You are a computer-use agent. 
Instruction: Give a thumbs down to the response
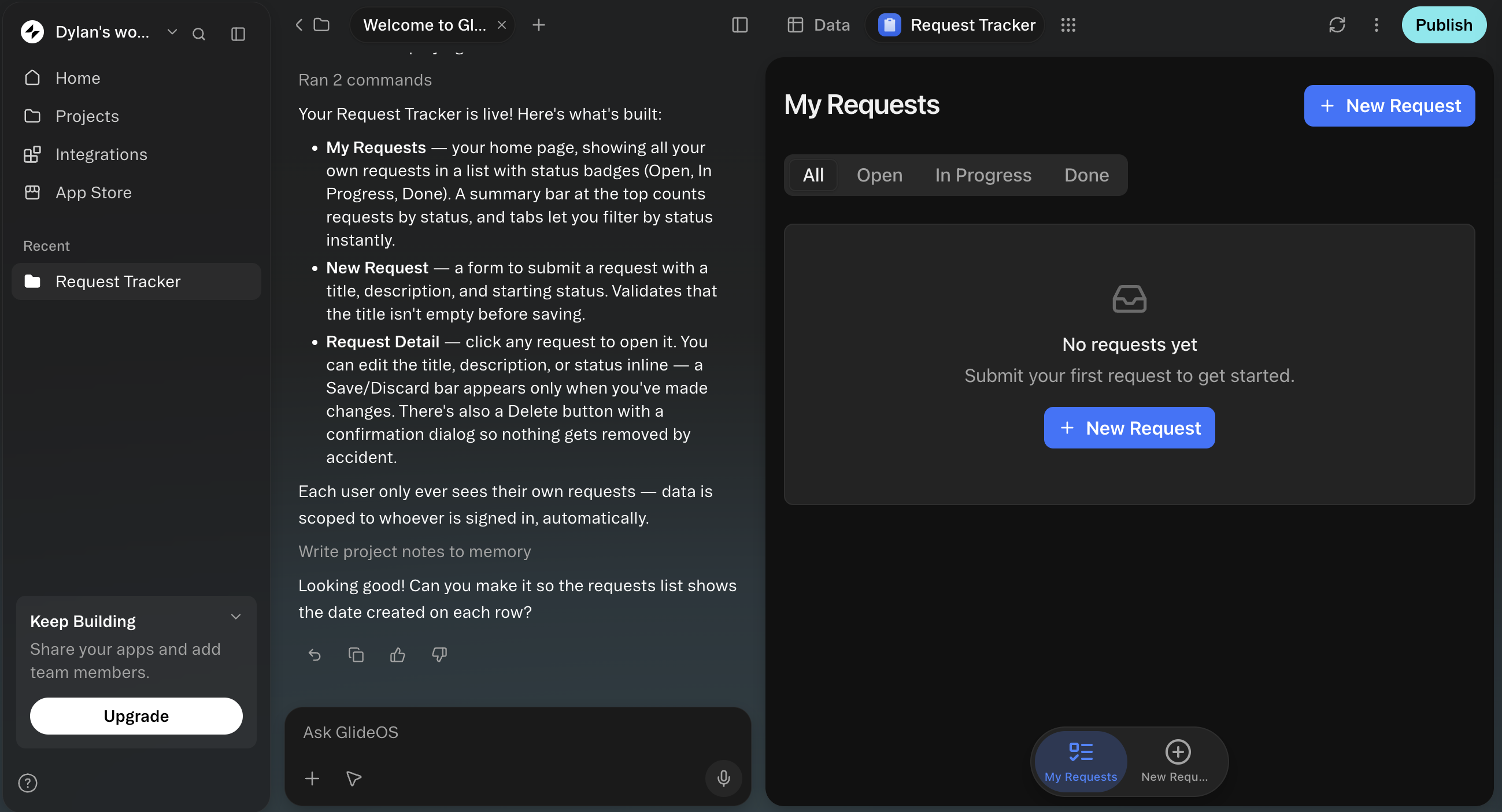[x=439, y=655]
